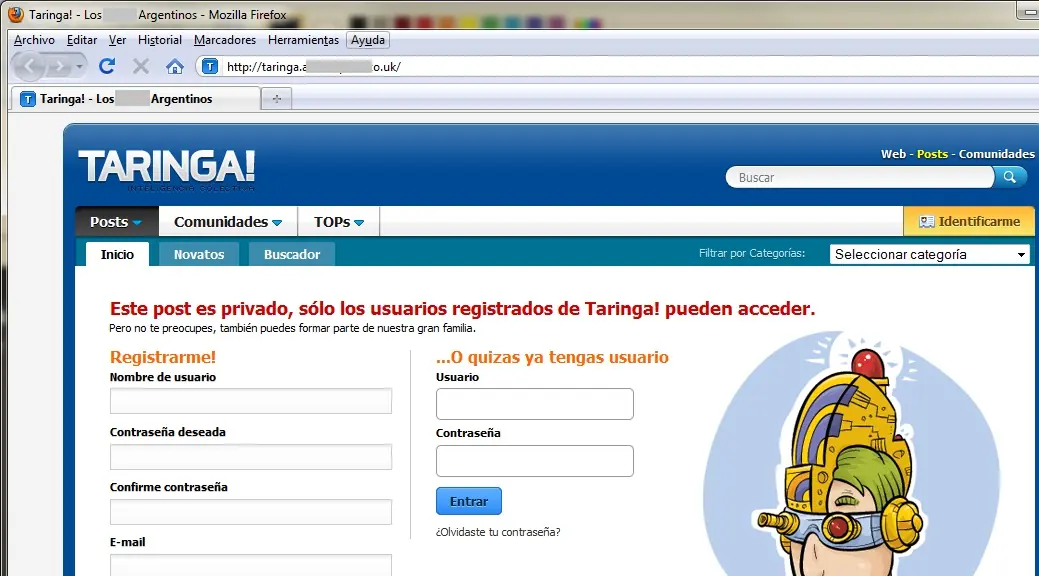Click the Firefox reload button
Image resolution: width=1039 pixels, height=576 pixels.
(x=107, y=66)
